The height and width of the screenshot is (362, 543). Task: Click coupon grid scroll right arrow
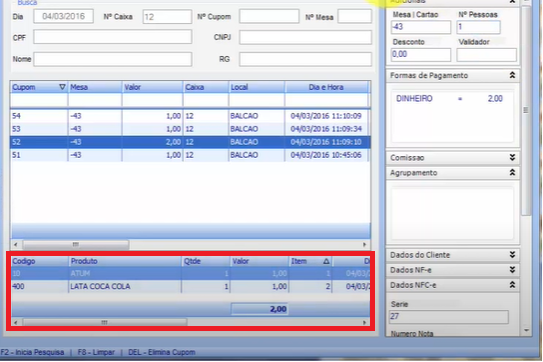(x=364, y=245)
